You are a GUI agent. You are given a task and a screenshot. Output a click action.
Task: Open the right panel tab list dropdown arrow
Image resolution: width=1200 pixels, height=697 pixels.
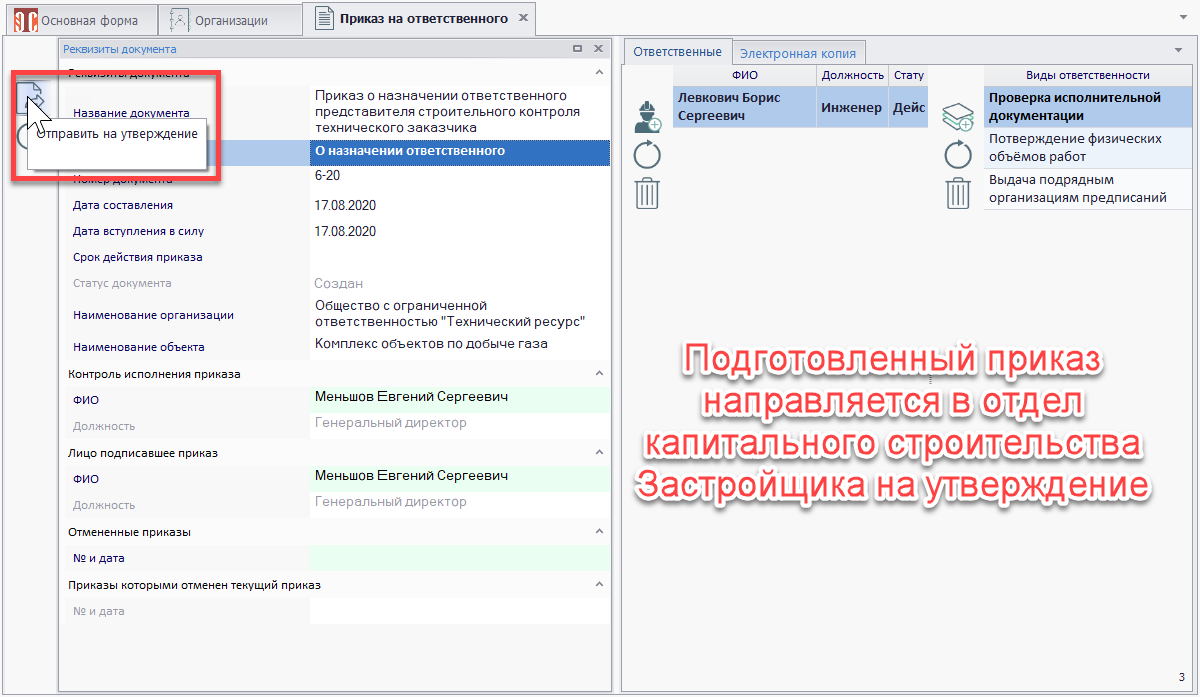point(1178,49)
